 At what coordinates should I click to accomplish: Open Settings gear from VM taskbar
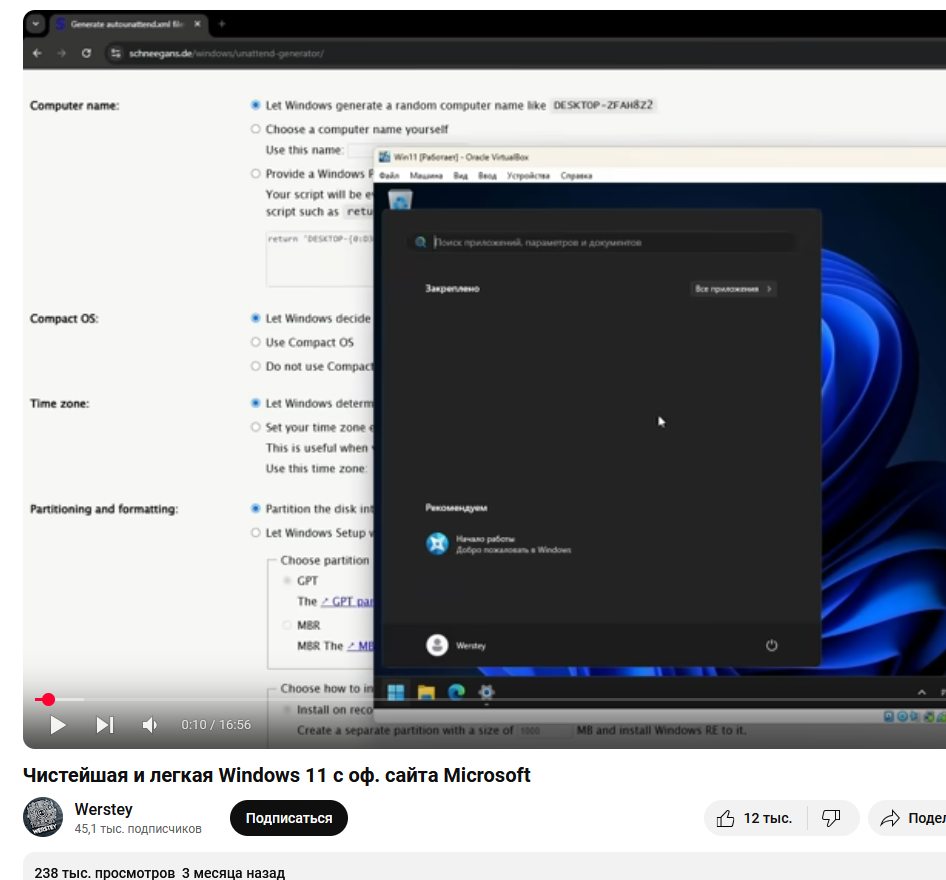coord(486,692)
